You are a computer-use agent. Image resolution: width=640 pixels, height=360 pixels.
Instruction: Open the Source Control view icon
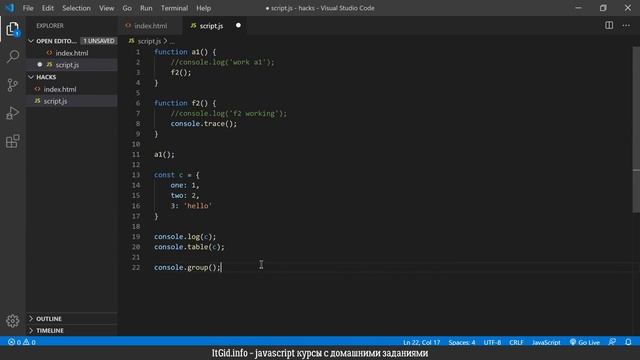coord(13,85)
